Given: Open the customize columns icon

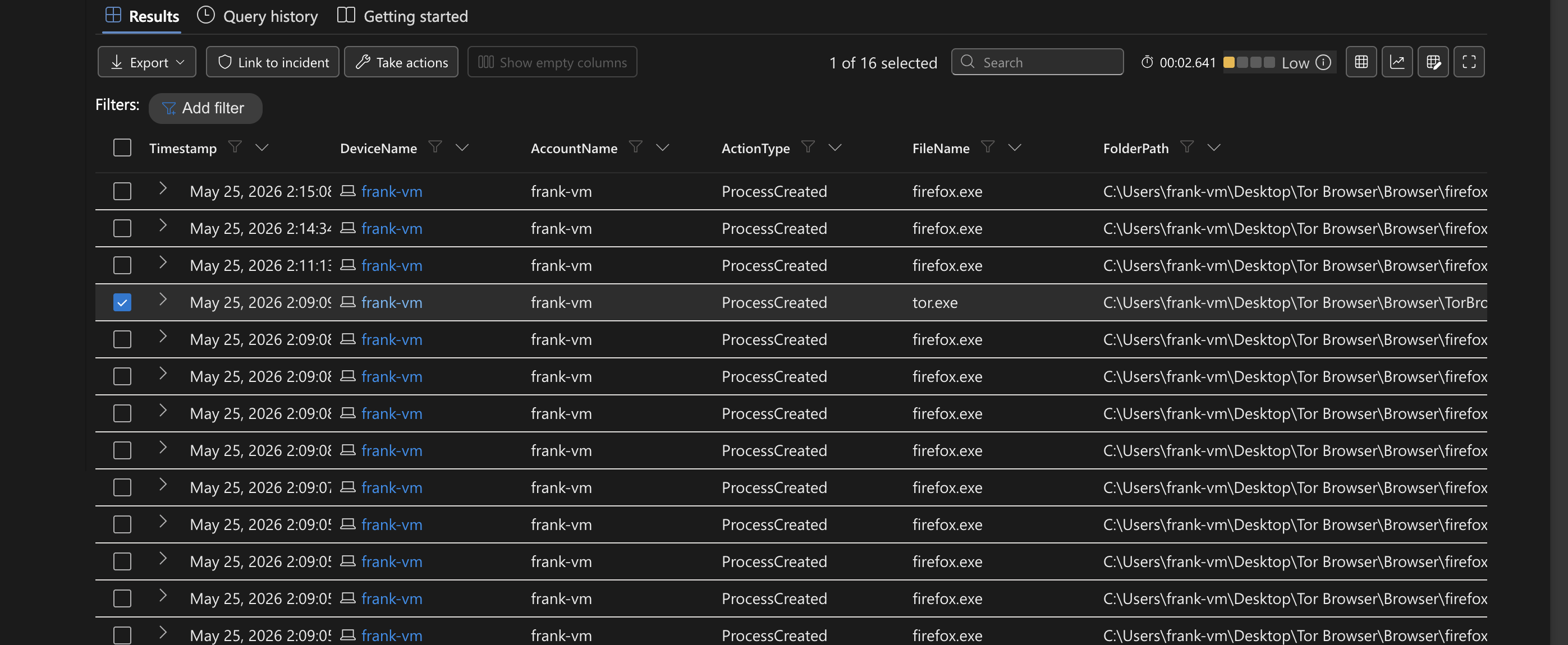Looking at the screenshot, I should click(1433, 62).
